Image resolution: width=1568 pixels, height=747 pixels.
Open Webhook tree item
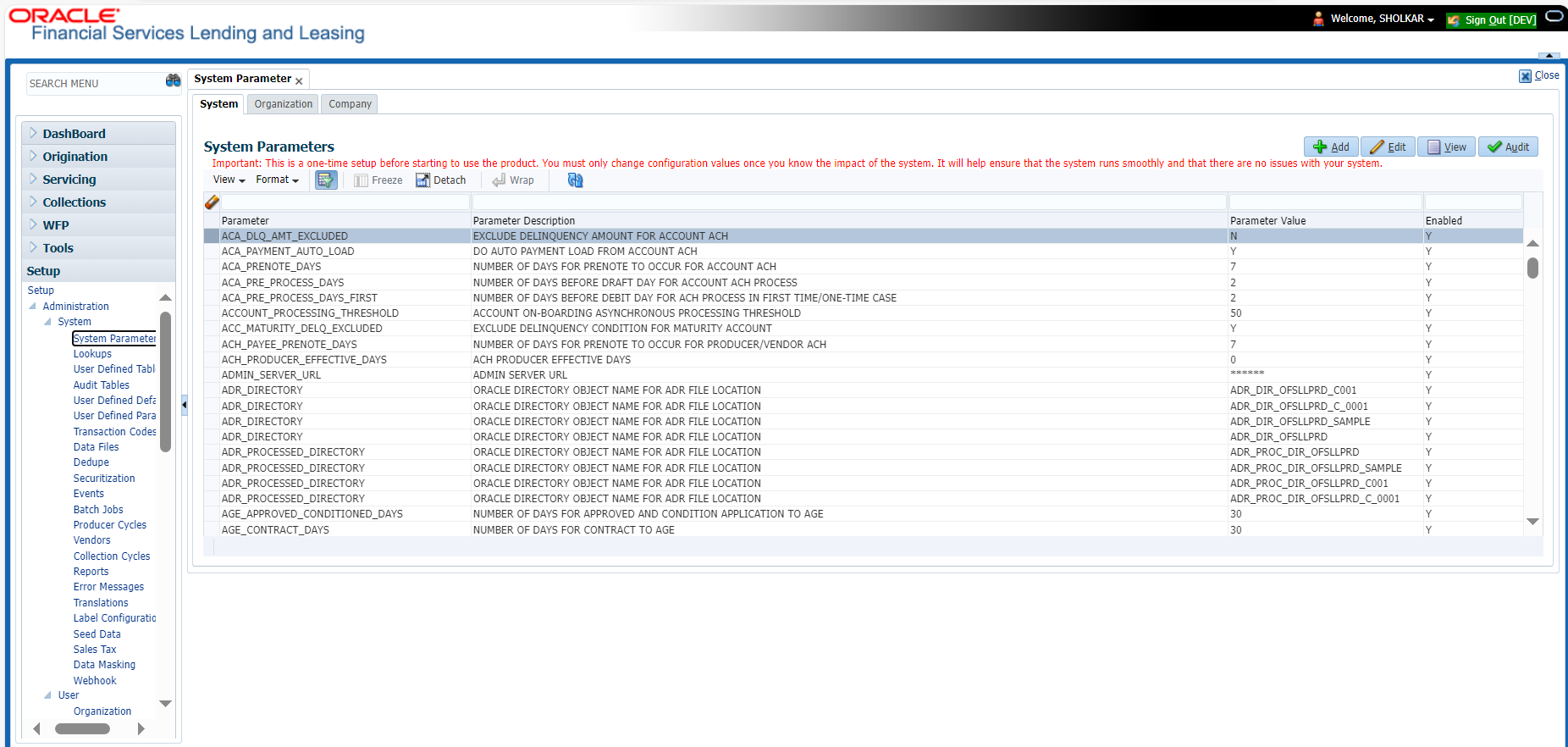point(95,681)
